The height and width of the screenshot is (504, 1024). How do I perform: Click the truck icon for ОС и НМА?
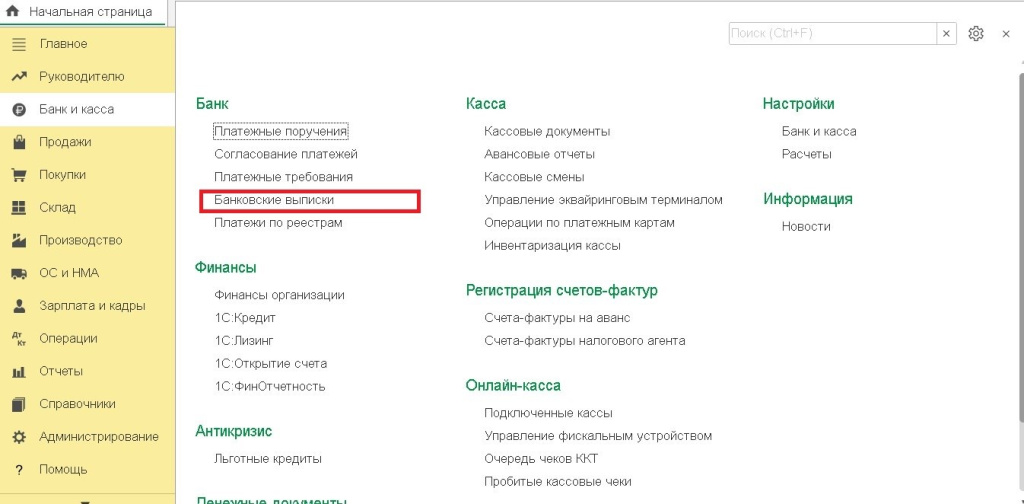coord(19,274)
